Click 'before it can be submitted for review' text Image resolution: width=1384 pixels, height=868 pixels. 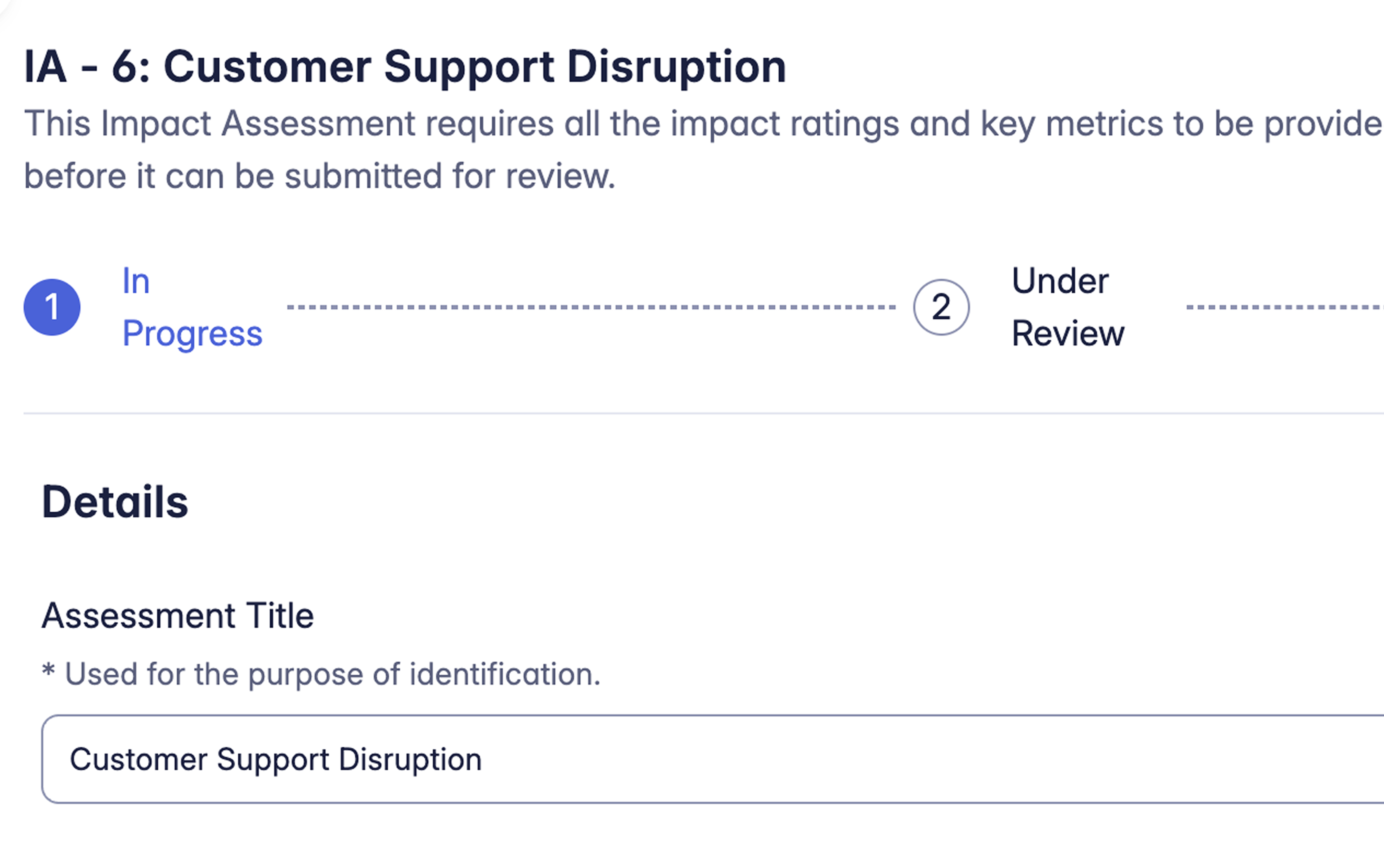[319, 176]
